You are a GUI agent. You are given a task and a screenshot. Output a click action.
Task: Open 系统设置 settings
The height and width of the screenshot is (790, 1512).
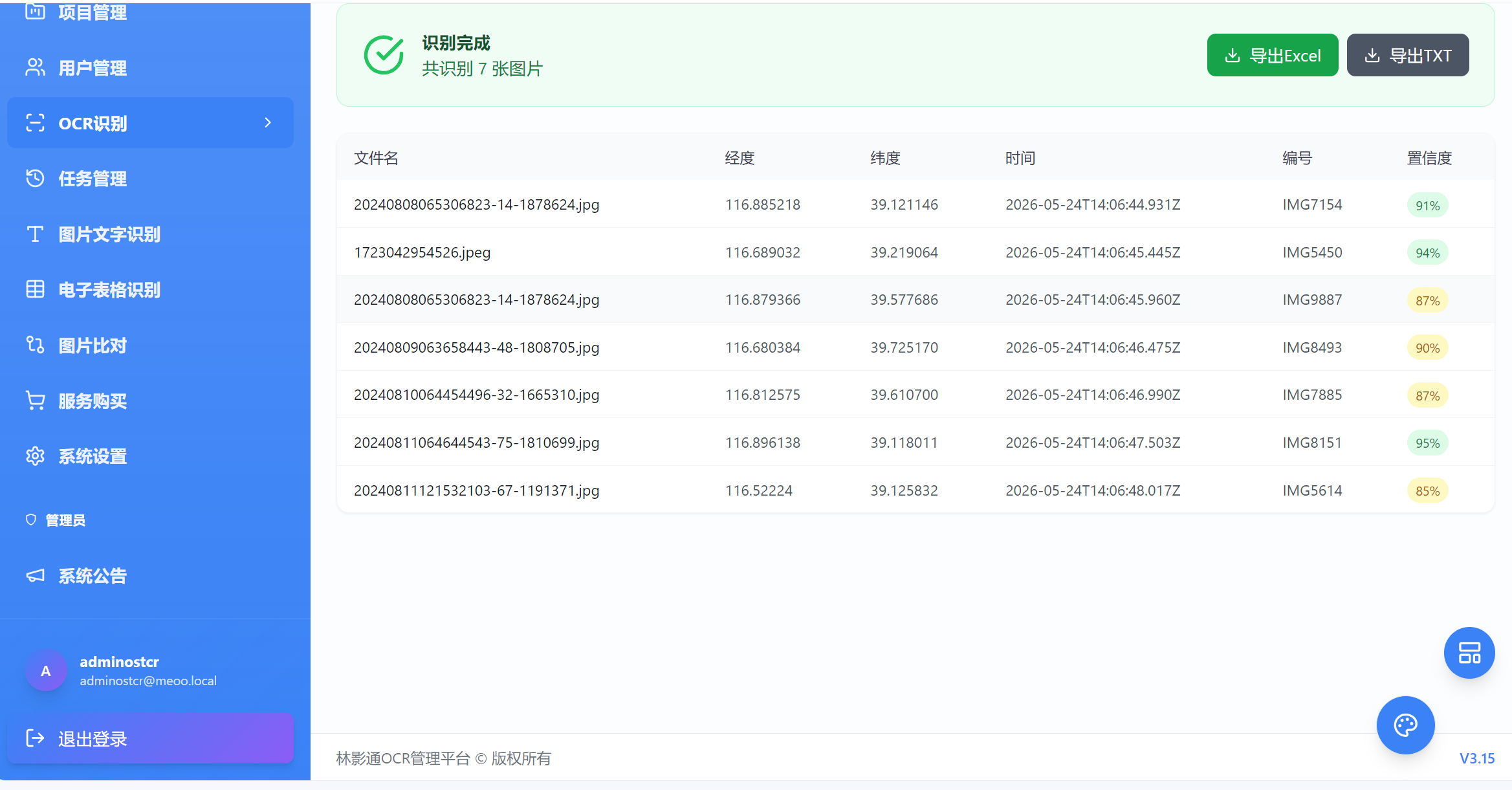pyautogui.click(x=150, y=456)
